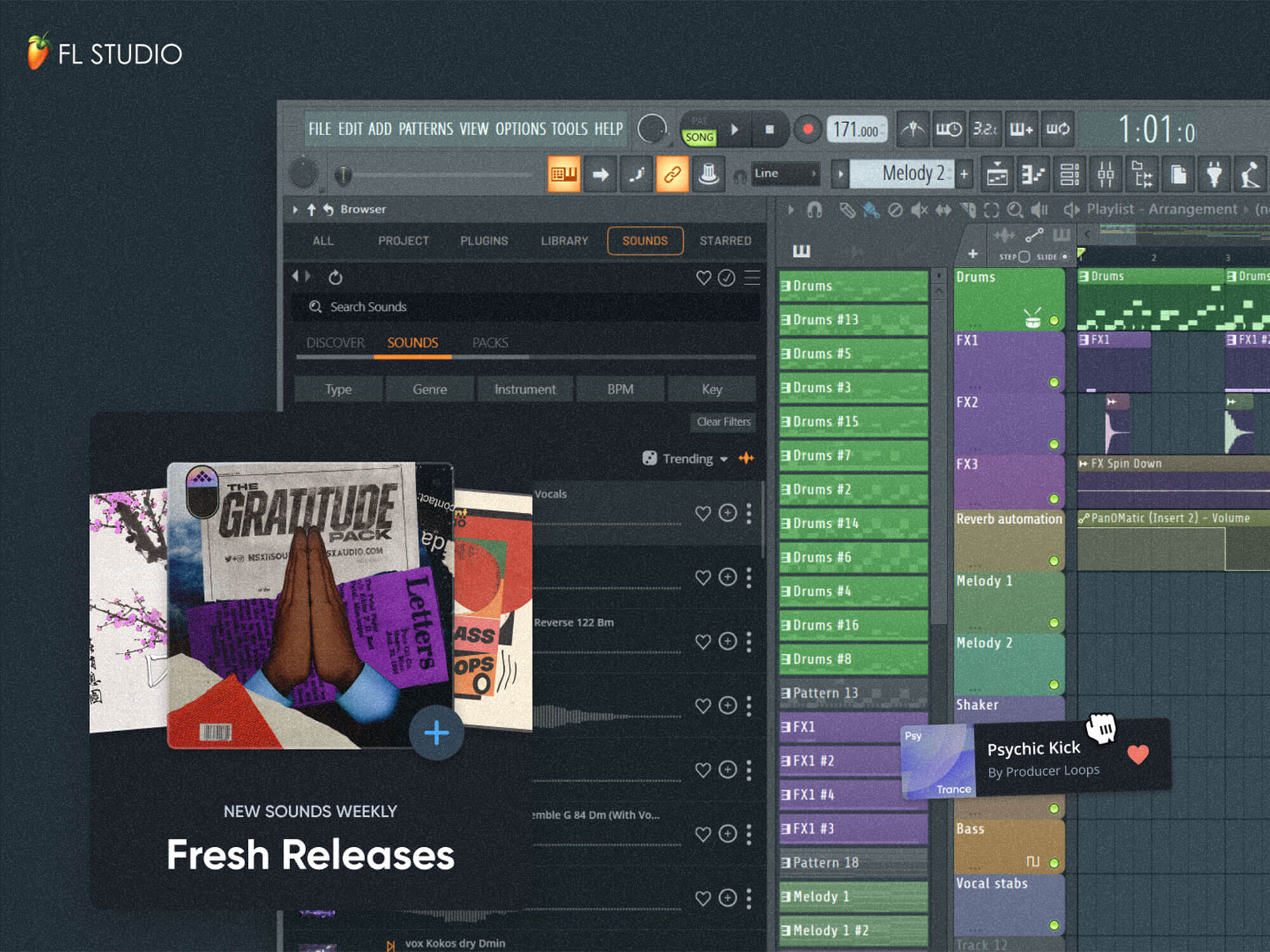Mute the Drums track green LED
Image resolution: width=1270 pixels, height=952 pixels.
(x=1054, y=321)
